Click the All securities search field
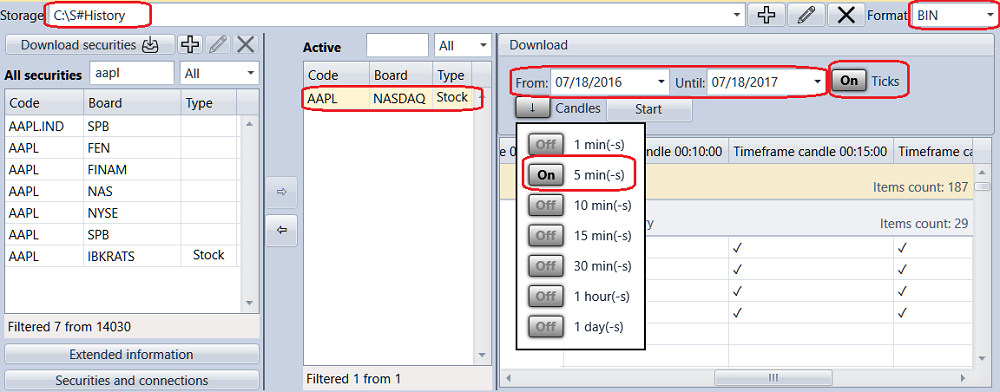 132,74
